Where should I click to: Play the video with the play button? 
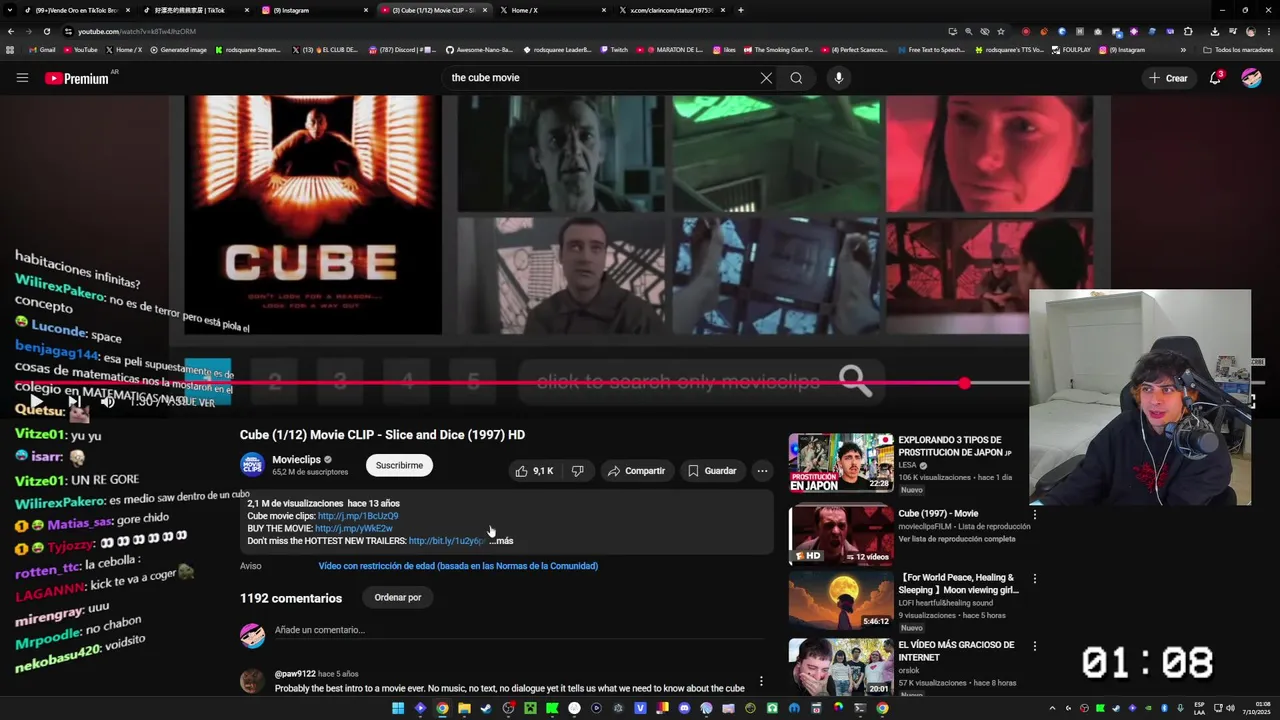coord(36,402)
